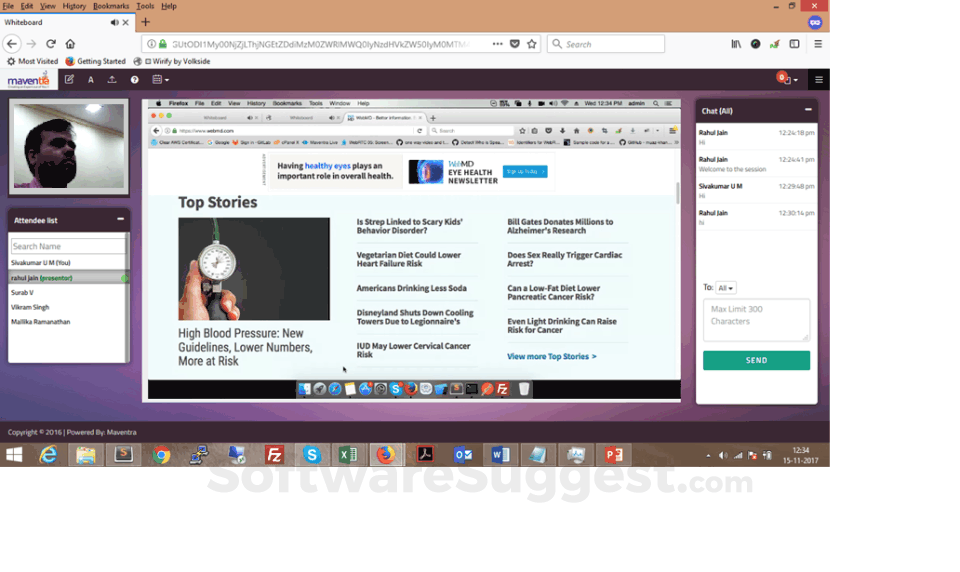
Task: Bookmark this page with the star icon
Action: pos(531,44)
